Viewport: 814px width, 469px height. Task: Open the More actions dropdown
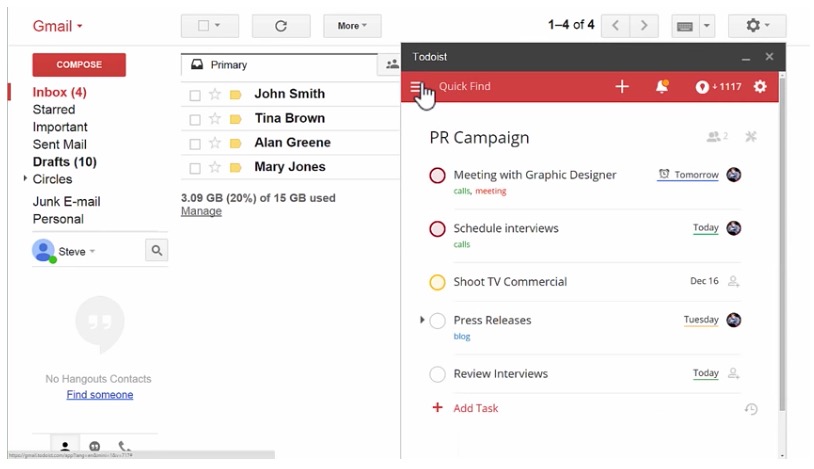pyautogui.click(x=352, y=26)
